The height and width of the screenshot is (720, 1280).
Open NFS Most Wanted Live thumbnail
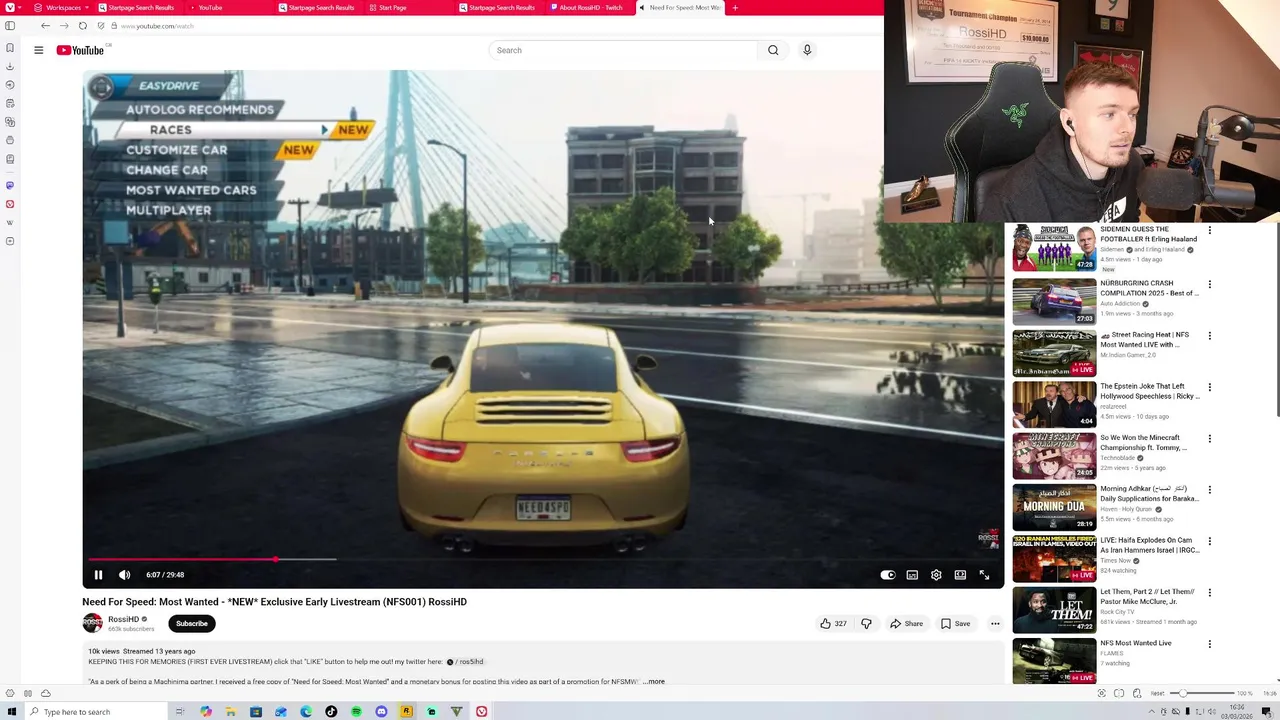(x=1054, y=660)
